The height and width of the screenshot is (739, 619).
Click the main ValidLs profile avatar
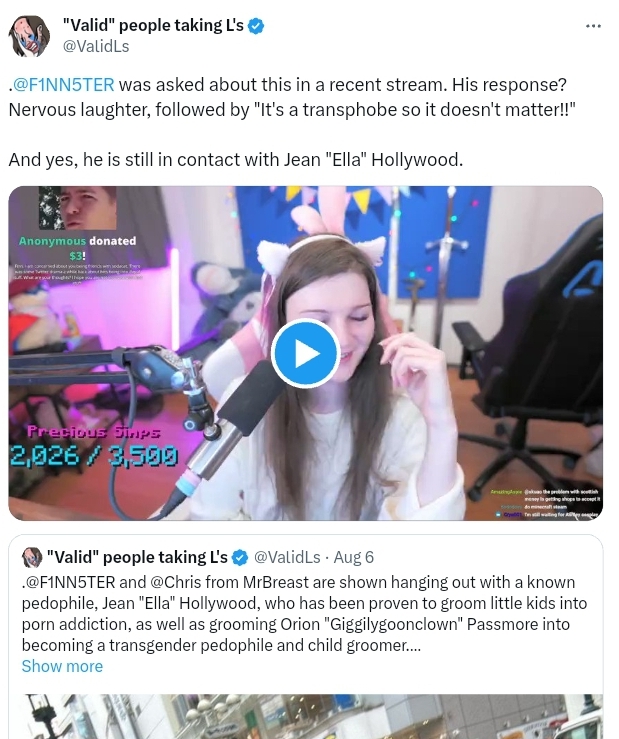pyautogui.click(x=29, y=36)
